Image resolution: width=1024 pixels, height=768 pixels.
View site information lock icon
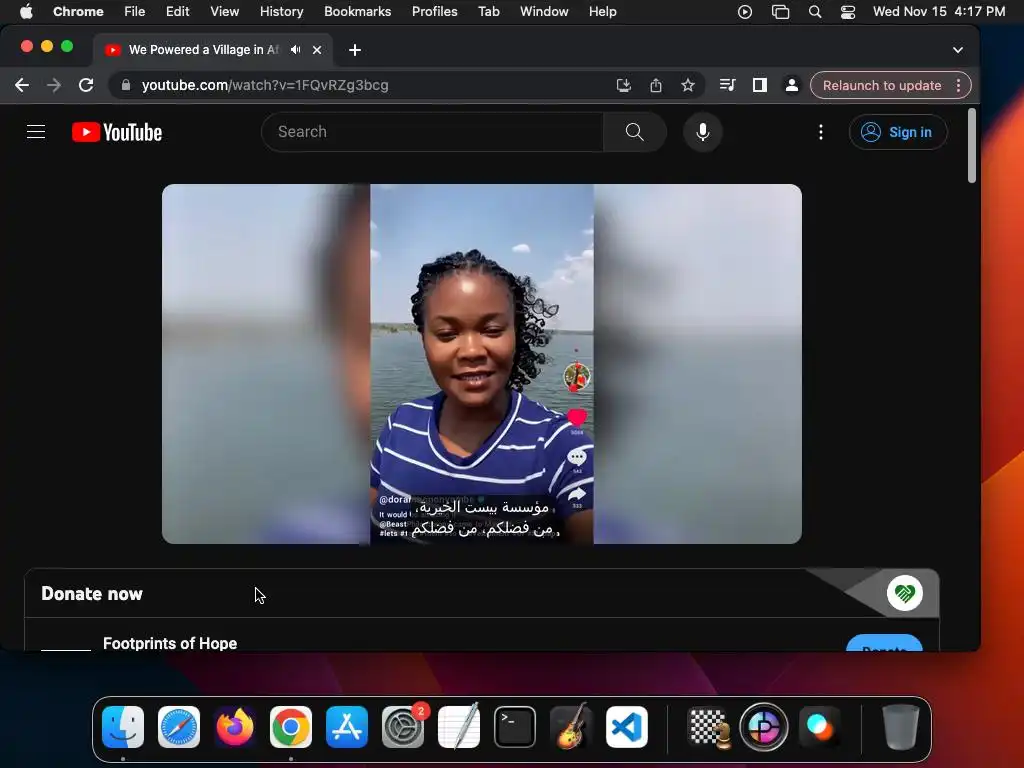point(126,85)
